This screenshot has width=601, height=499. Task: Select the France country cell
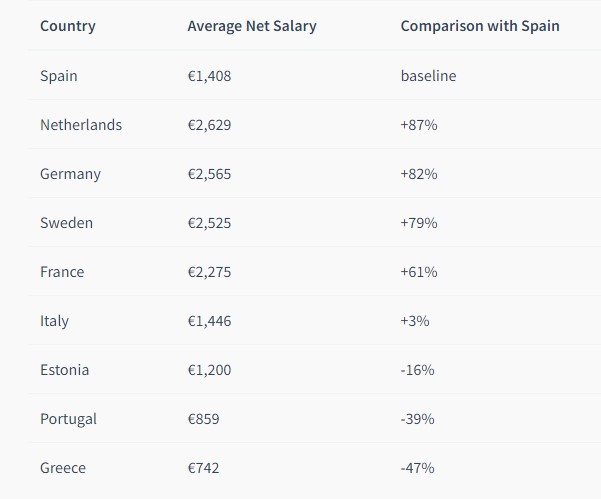tap(62, 272)
